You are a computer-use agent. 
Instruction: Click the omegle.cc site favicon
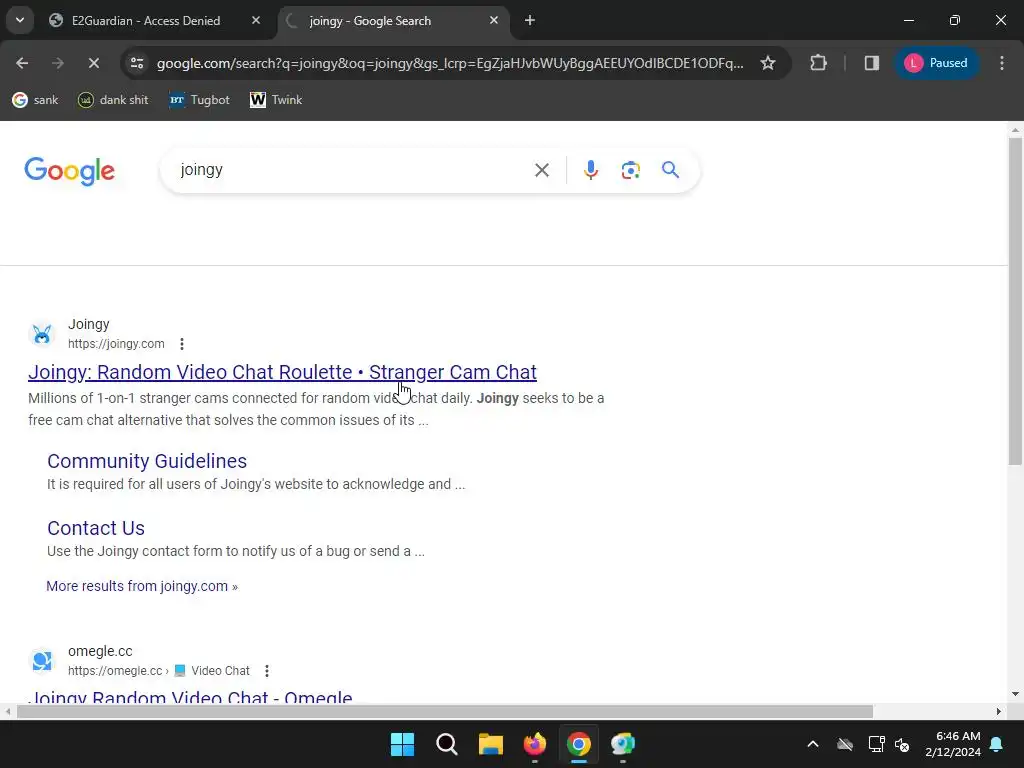(42, 661)
